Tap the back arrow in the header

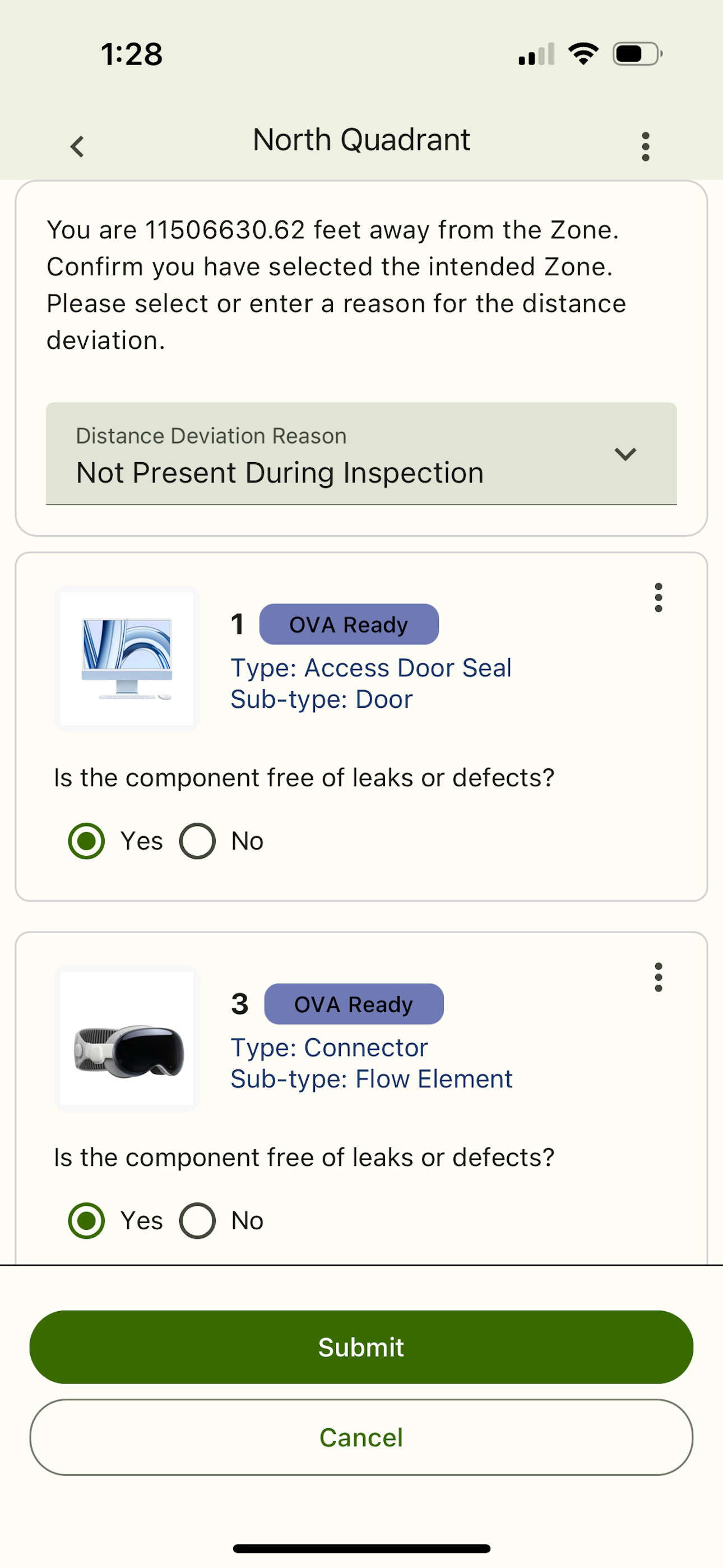pyautogui.click(x=77, y=147)
